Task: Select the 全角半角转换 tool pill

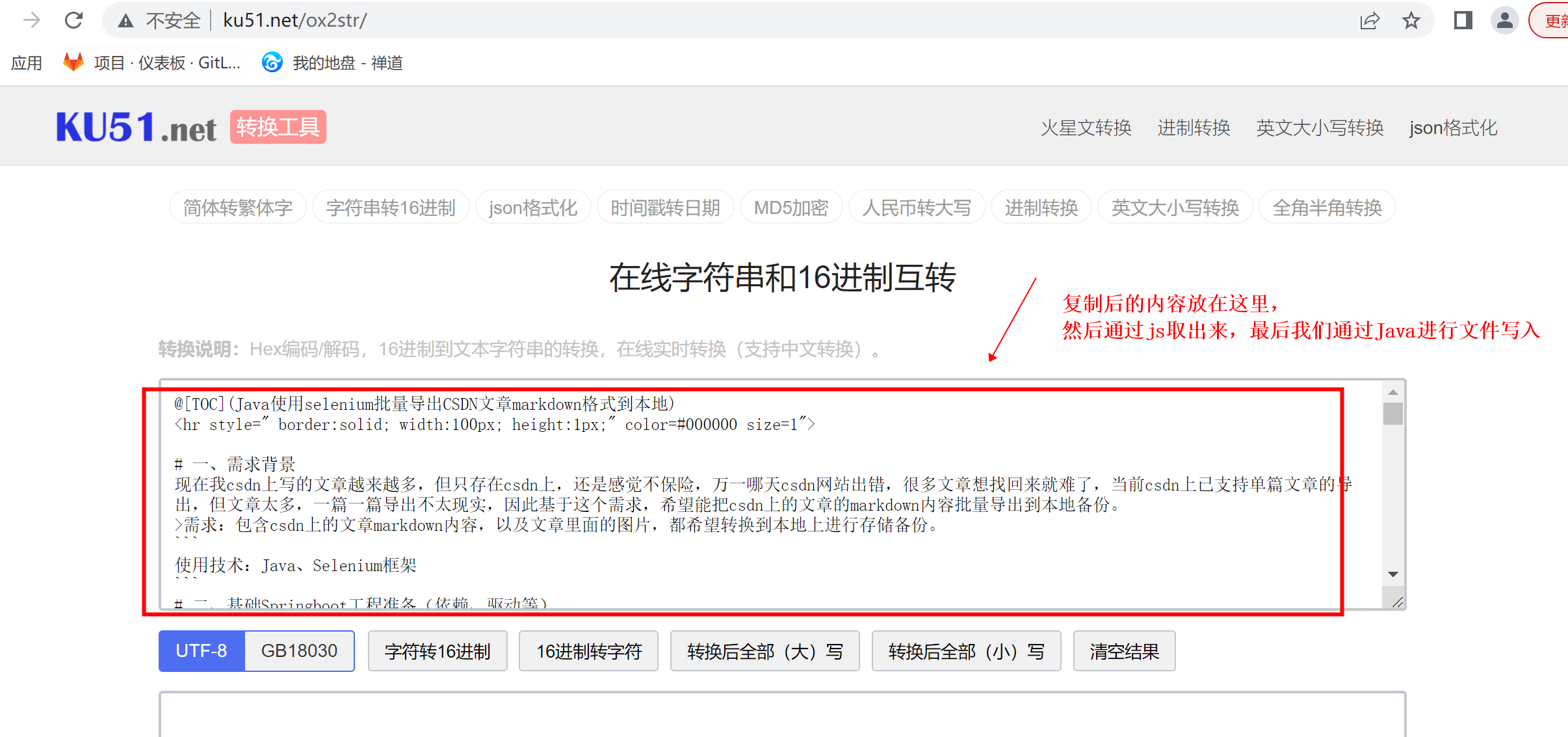Action: point(1327,208)
